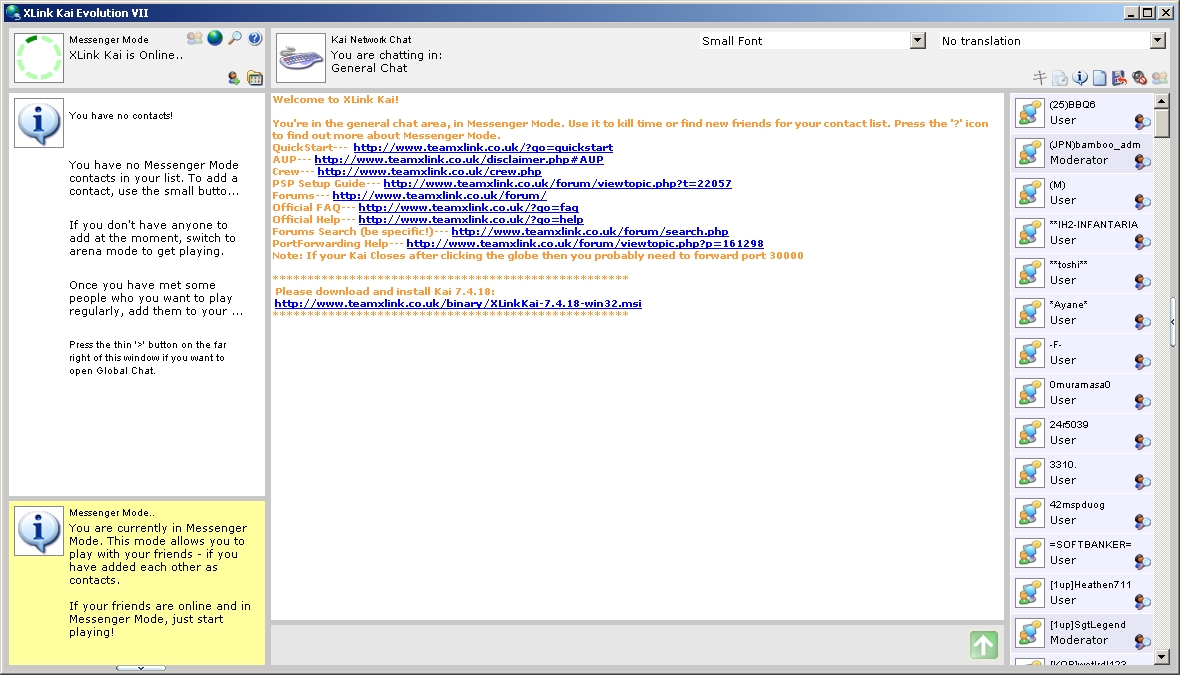1180x675 pixels.
Task: Open the Forums link
Action: tap(439, 196)
